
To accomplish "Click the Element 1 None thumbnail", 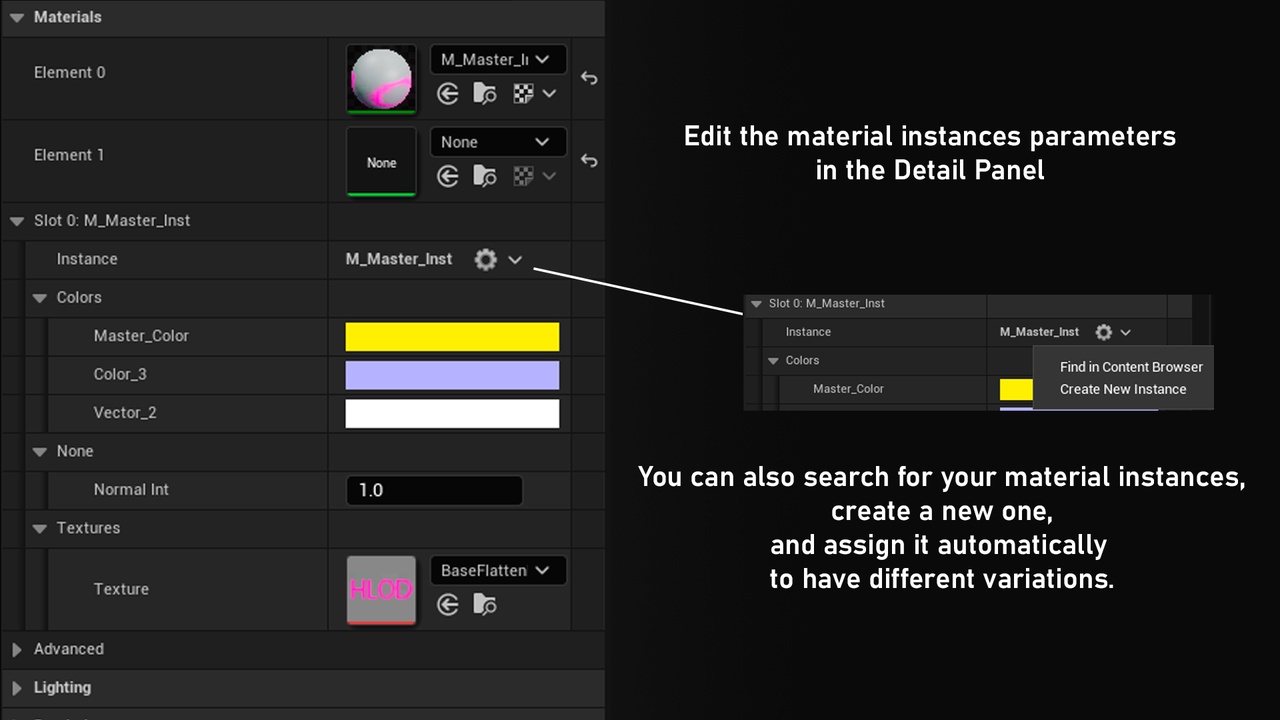I will pos(381,162).
